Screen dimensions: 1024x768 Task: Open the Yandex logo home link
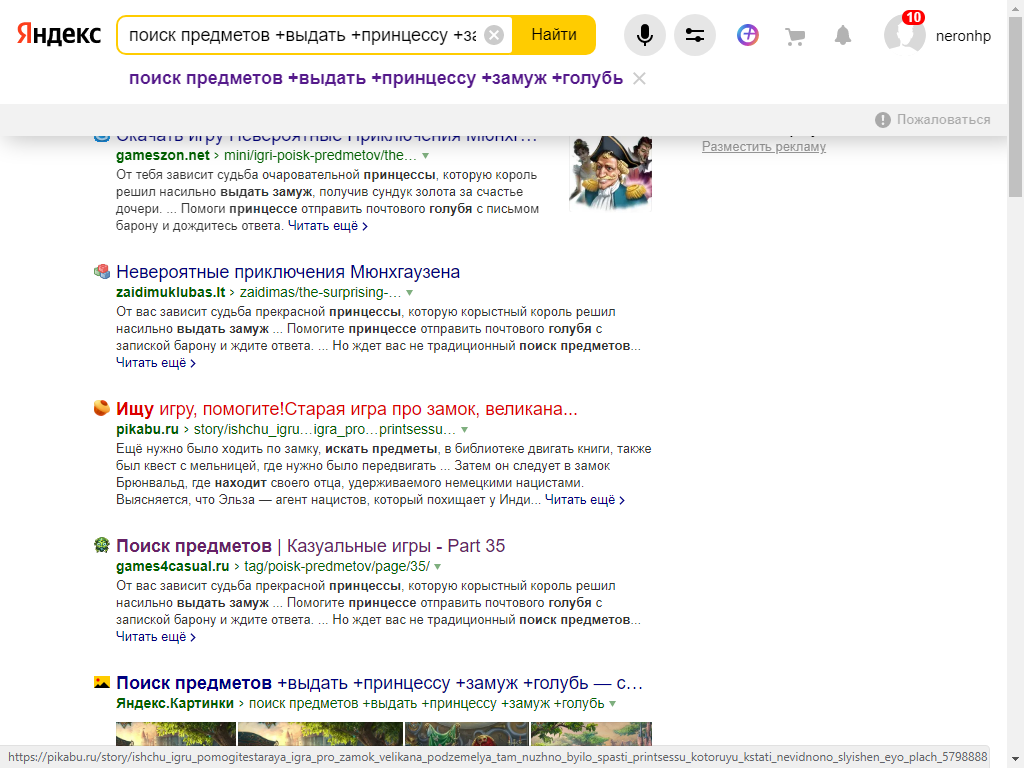click(59, 35)
